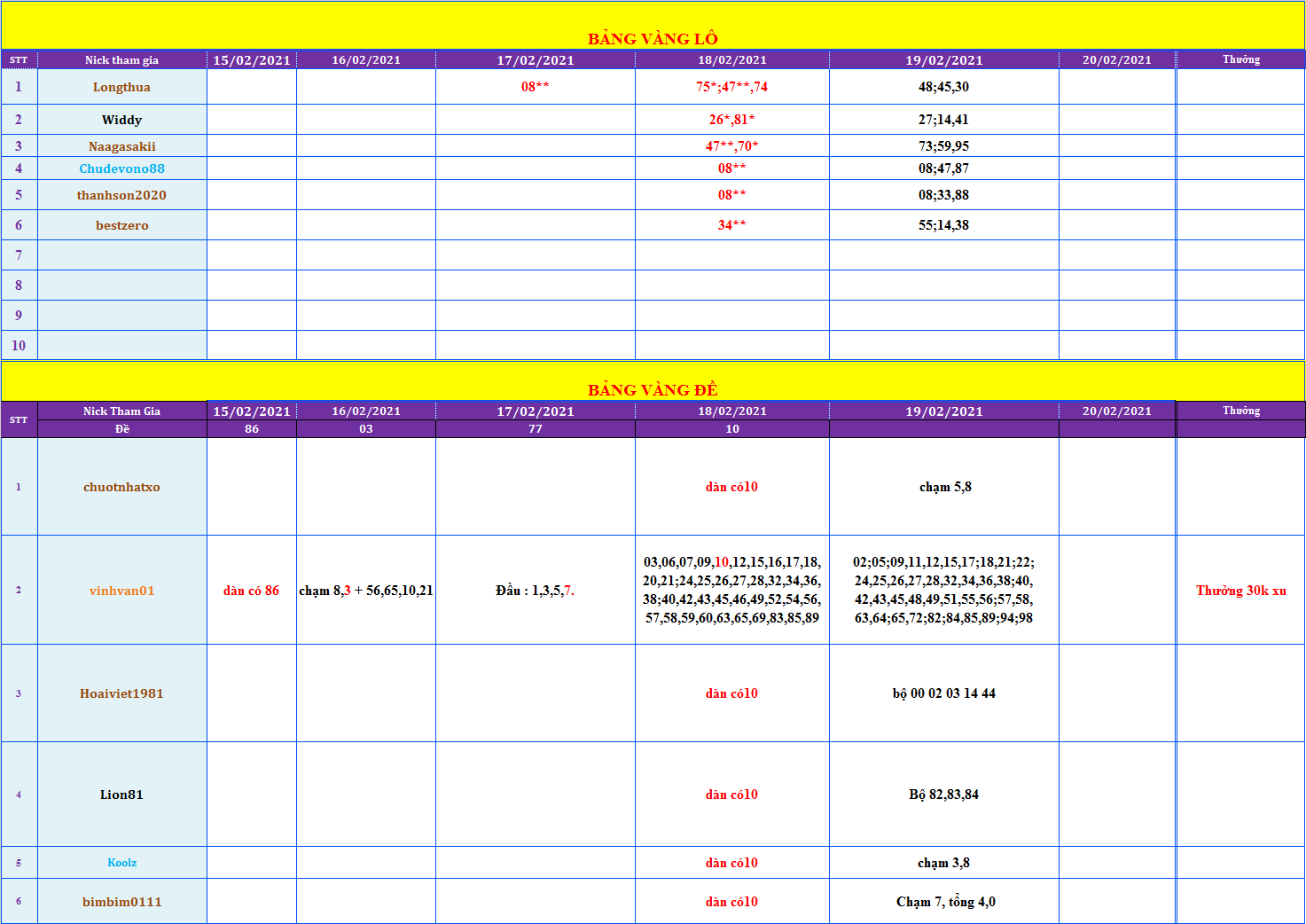Click the 'dàn có 86' cell
The height and width of the screenshot is (924, 1306).
click(x=251, y=591)
